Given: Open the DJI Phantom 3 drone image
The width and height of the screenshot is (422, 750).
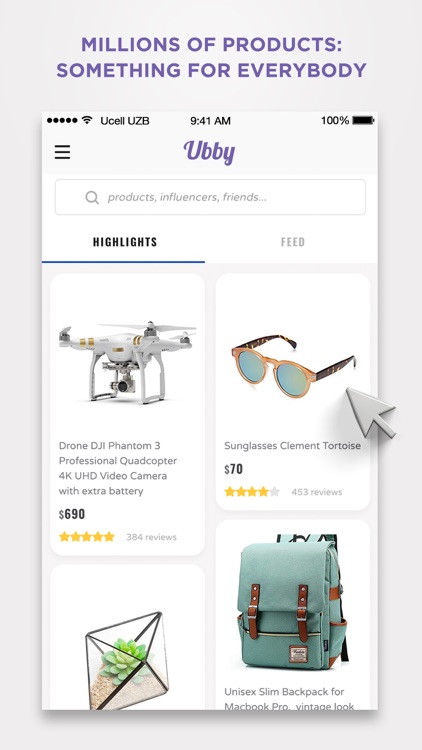Looking at the screenshot, I should [127, 362].
